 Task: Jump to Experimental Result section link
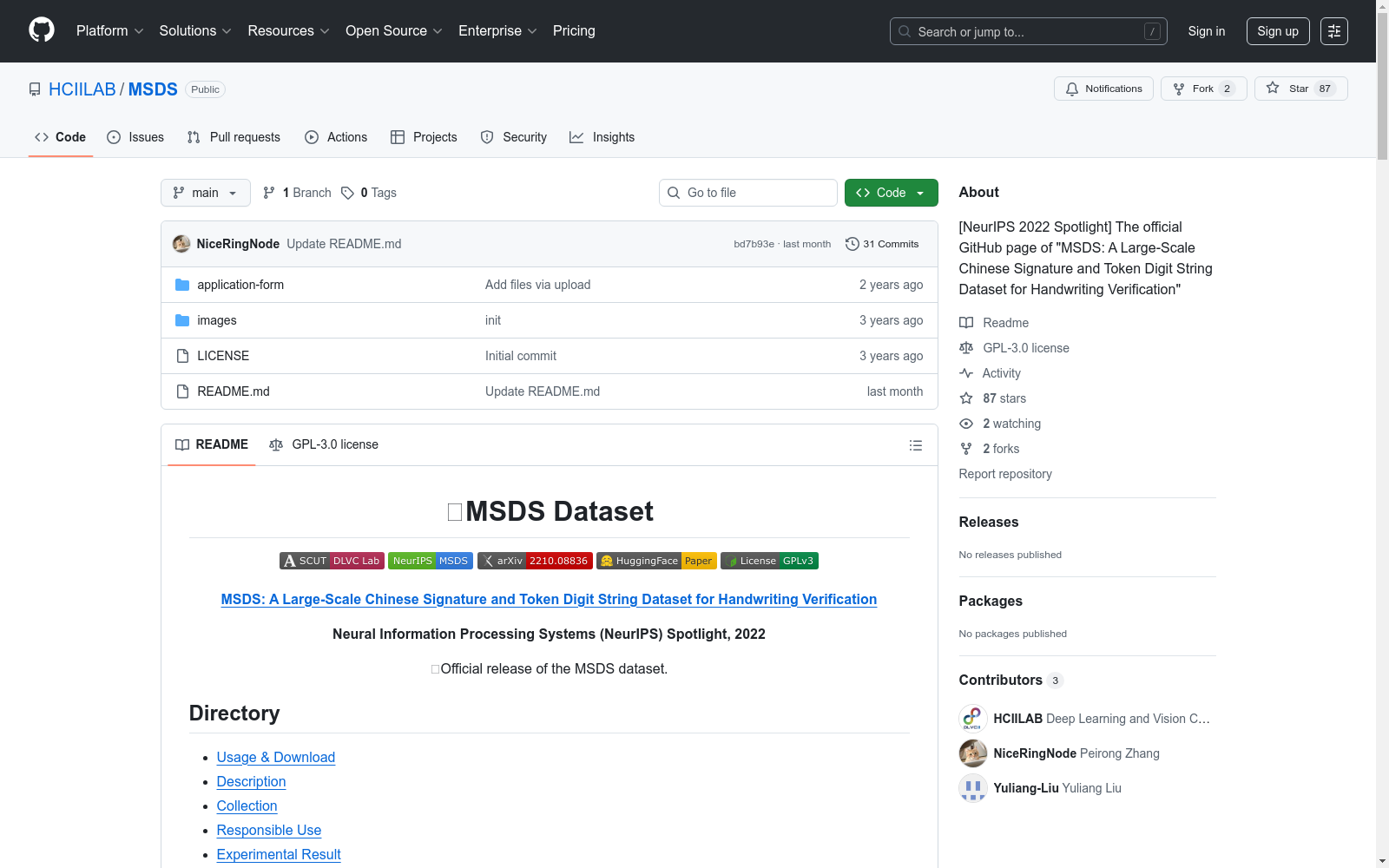279,854
